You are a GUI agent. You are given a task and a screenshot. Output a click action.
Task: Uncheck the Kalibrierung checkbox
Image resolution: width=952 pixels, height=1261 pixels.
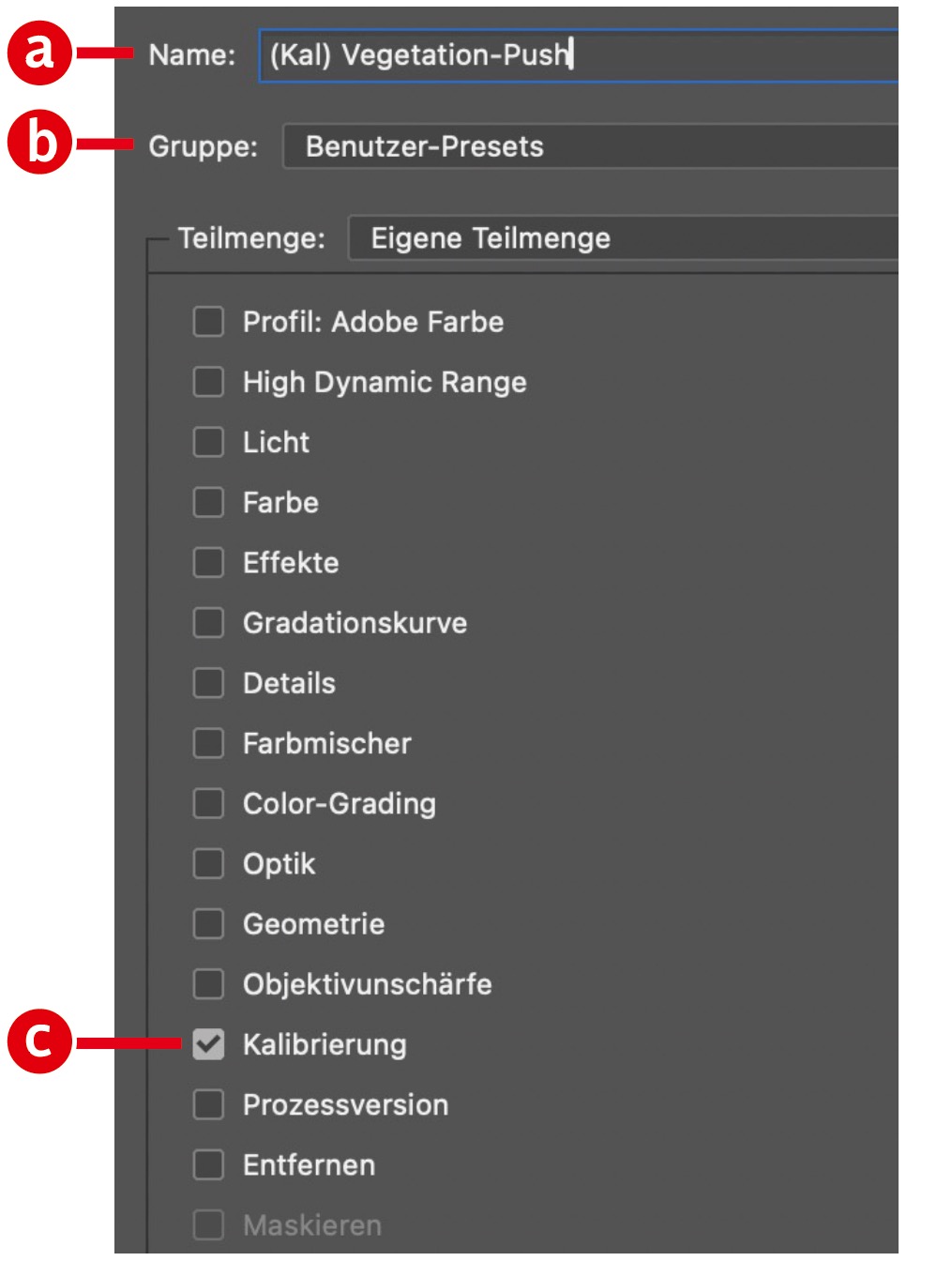(x=208, y=1044)
